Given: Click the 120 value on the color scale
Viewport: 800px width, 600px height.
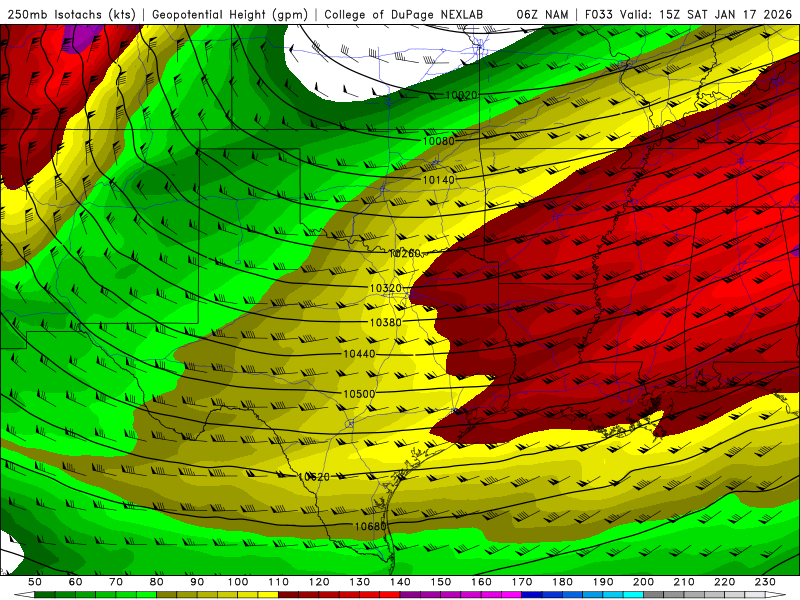Looking at the screenshot, I should [x=319, y=582].
